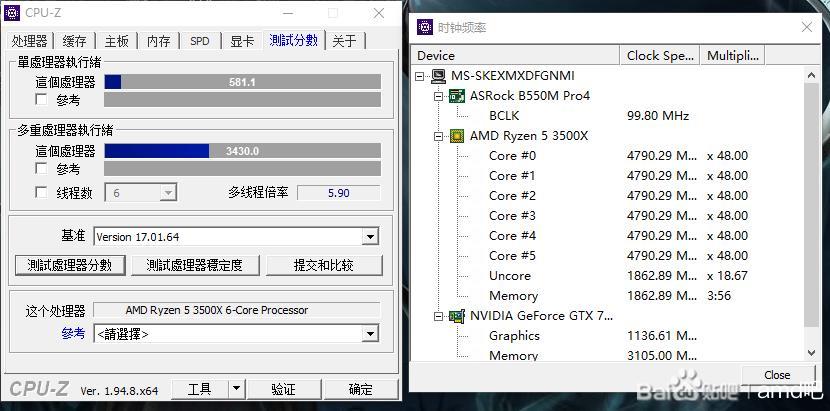Screen dimensions: 830x411
Task: Click the CPU chip icon beside AMD Ryzen 5 3500X
Action: (457, 136)
